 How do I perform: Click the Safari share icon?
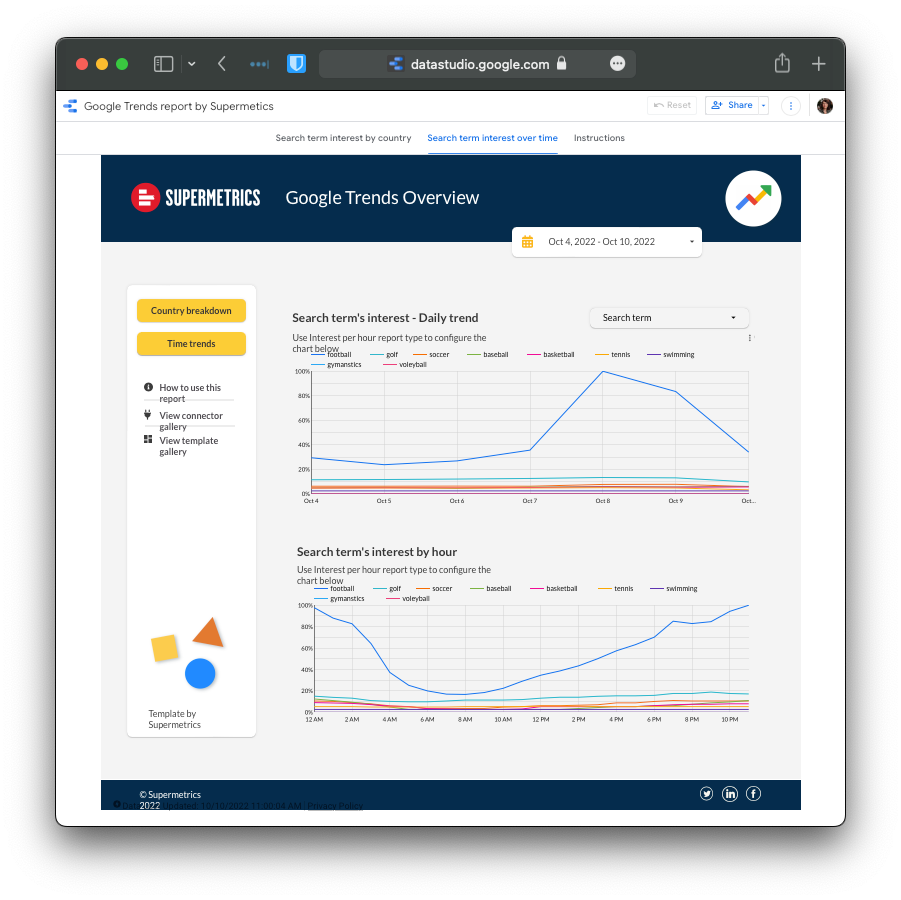[x=782, y=64]
